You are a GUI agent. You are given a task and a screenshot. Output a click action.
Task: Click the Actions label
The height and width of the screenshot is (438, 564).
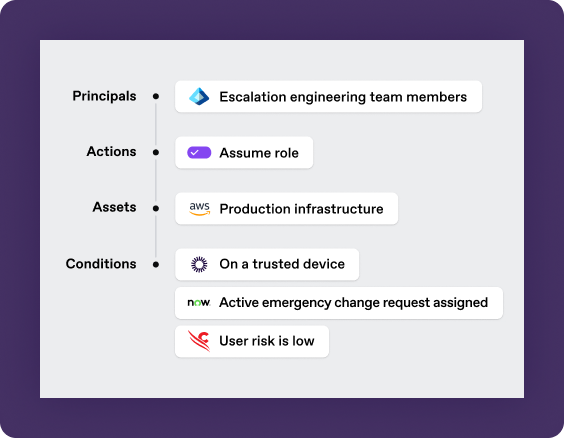[x=112, y=152]
